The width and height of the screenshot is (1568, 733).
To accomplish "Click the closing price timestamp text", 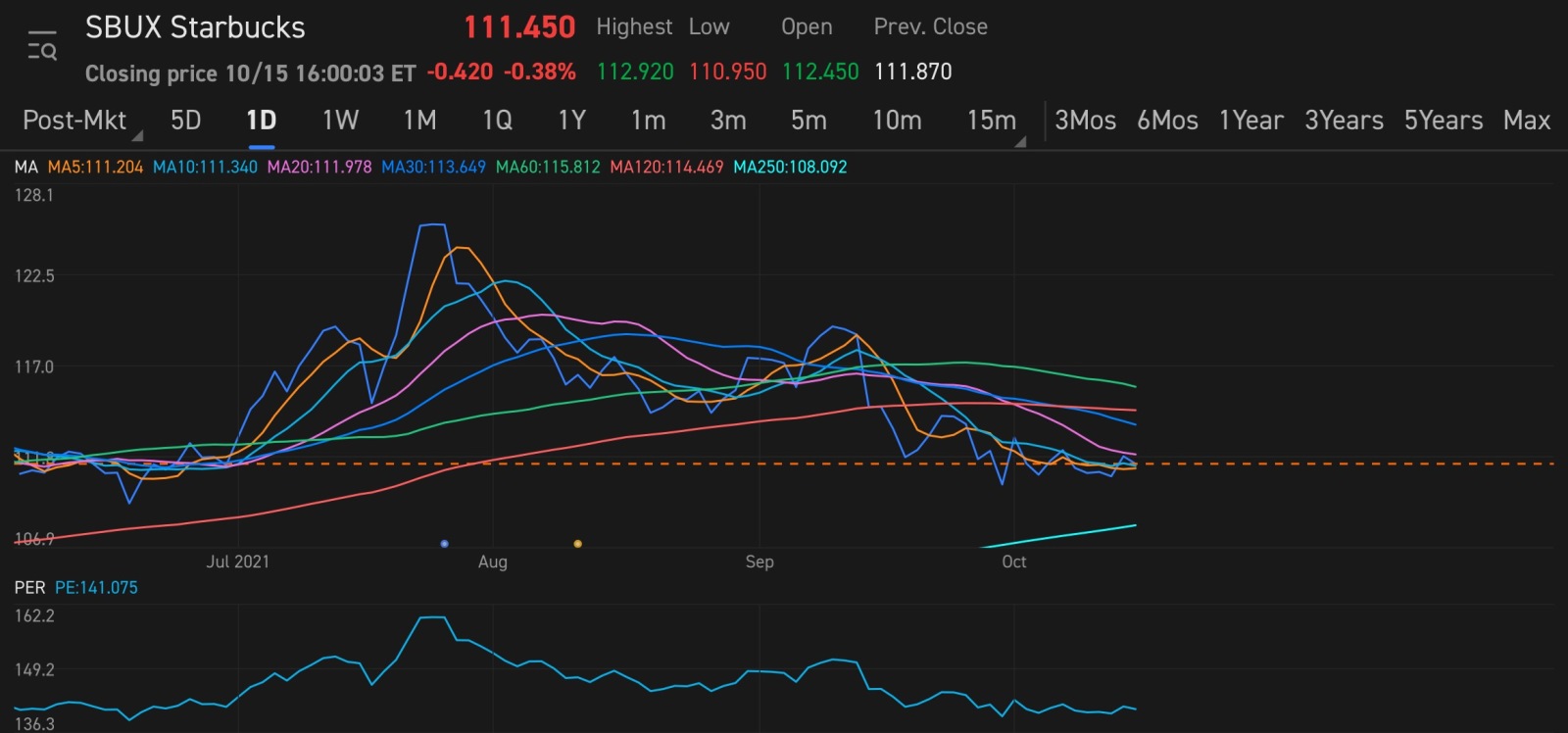I will coord(251,73).
